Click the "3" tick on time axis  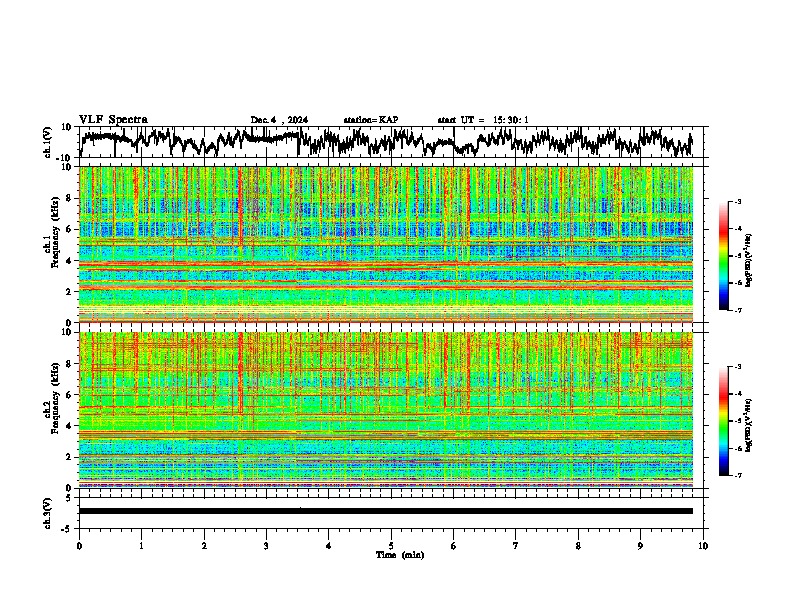tap(266, 546)
